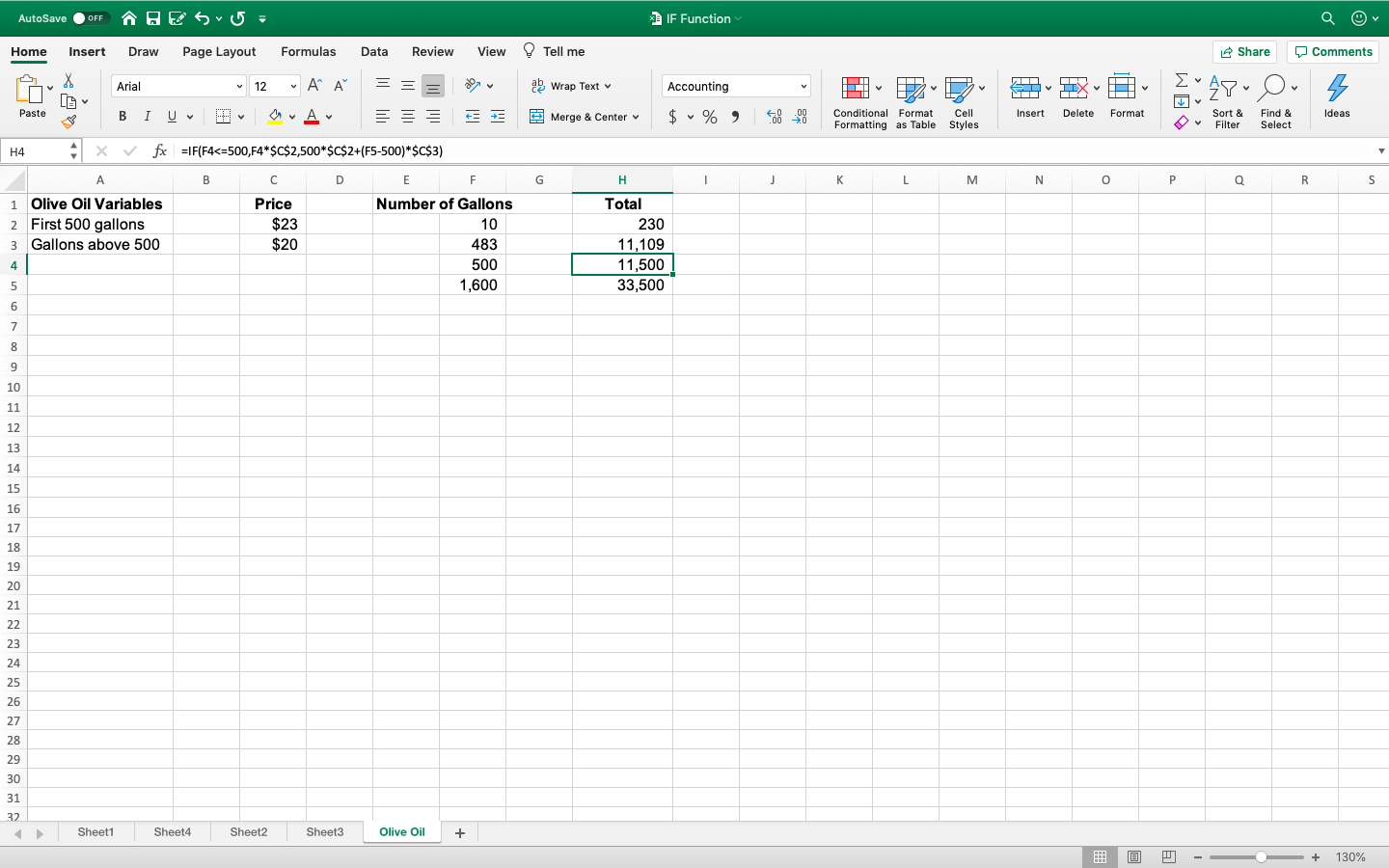Open the number format dropdown showing Accounting
Image resolution: width=1389 pixels, height=868 pixels.
coord(735,86)
